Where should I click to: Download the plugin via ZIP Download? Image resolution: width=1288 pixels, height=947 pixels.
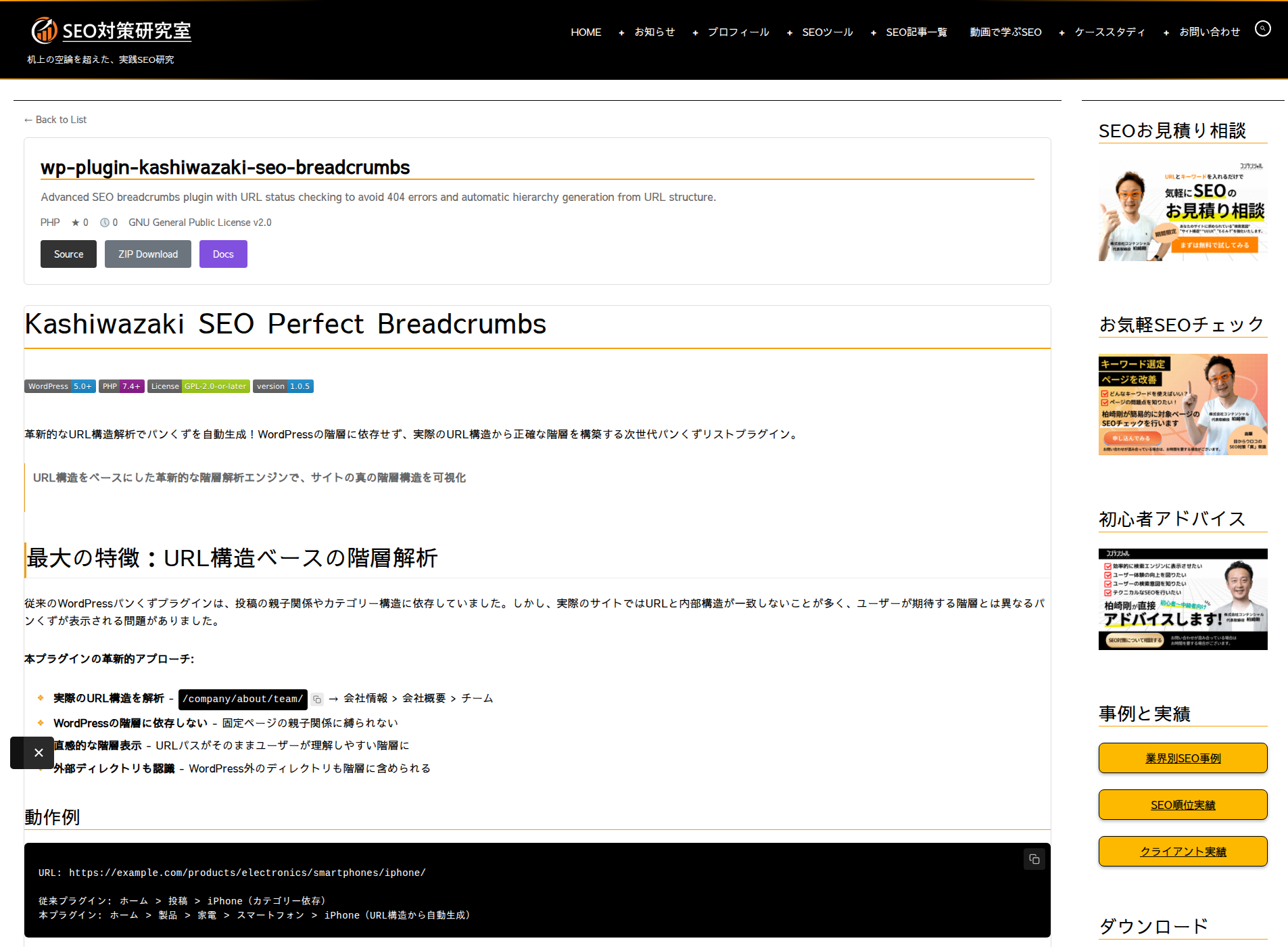(x=147, y=254)
